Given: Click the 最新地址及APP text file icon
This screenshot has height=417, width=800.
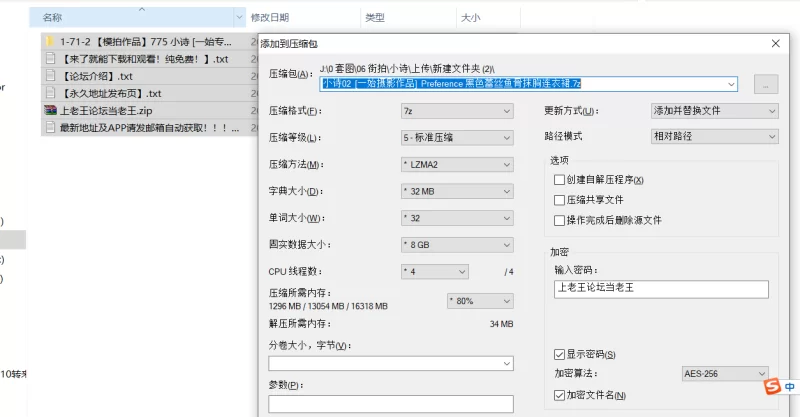Looking at the screenshot, I should click(50, 127).
